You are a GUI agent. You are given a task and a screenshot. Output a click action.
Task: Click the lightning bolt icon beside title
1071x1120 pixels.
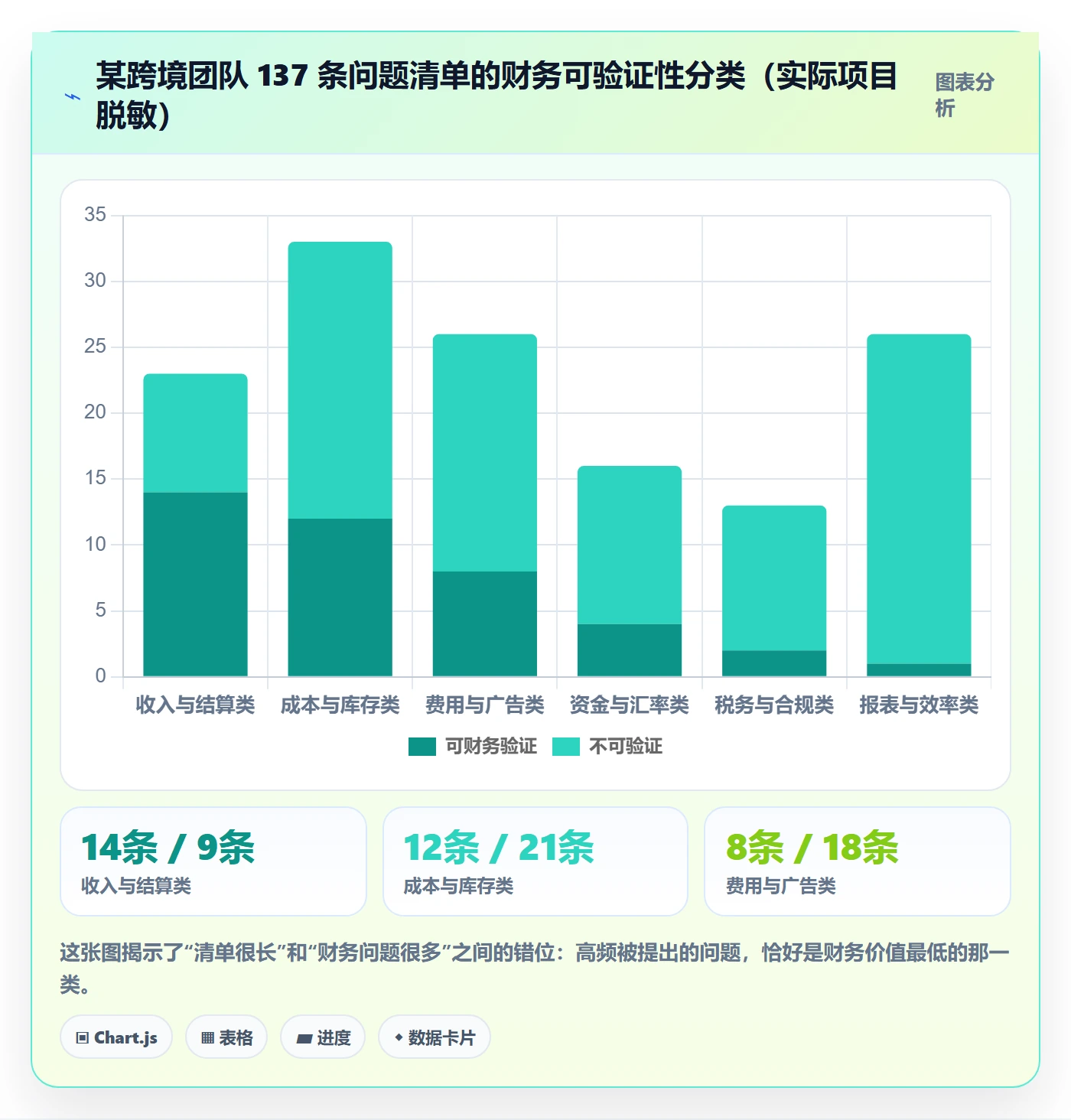(x=73, y=96)
